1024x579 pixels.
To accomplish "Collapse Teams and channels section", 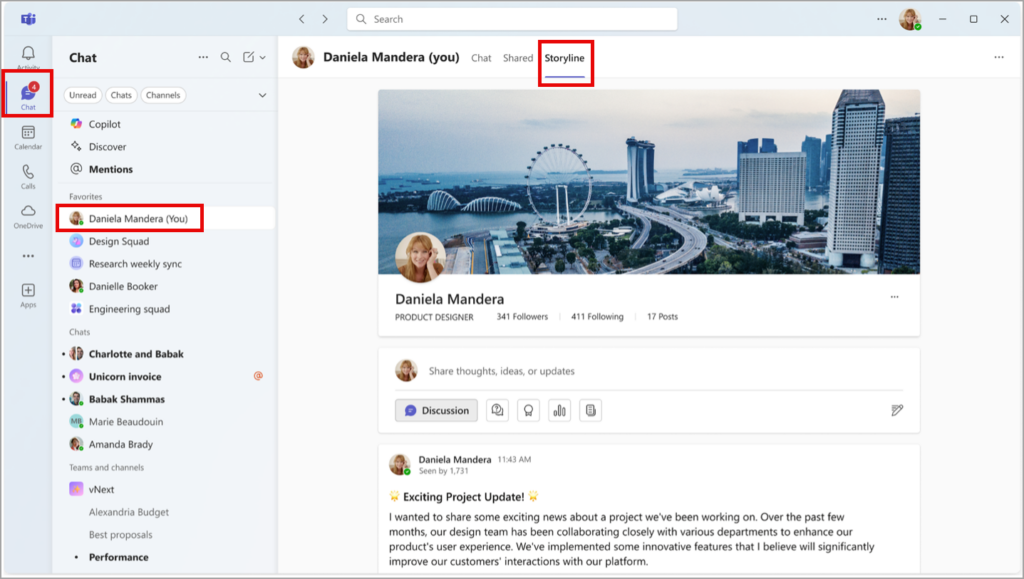I will (106, 467).
